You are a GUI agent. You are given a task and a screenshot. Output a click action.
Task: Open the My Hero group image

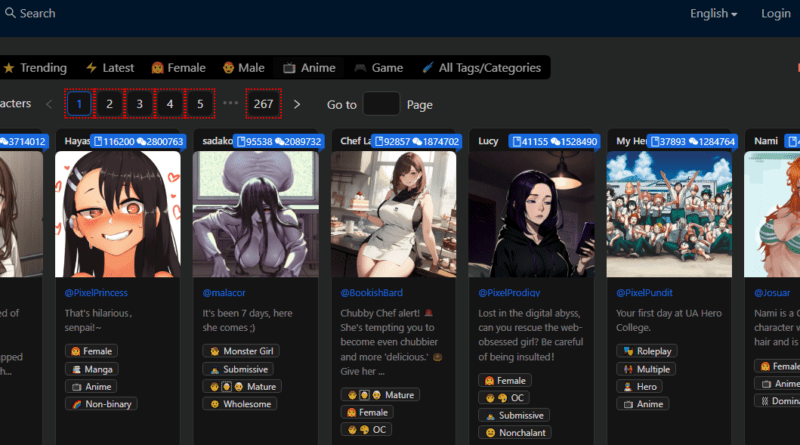pyautogui.click(x=669, y=214)
